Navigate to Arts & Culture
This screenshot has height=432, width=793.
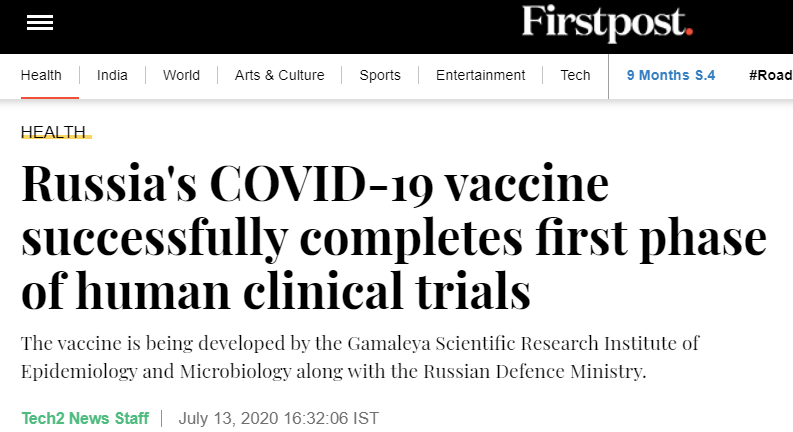point(280,75)
